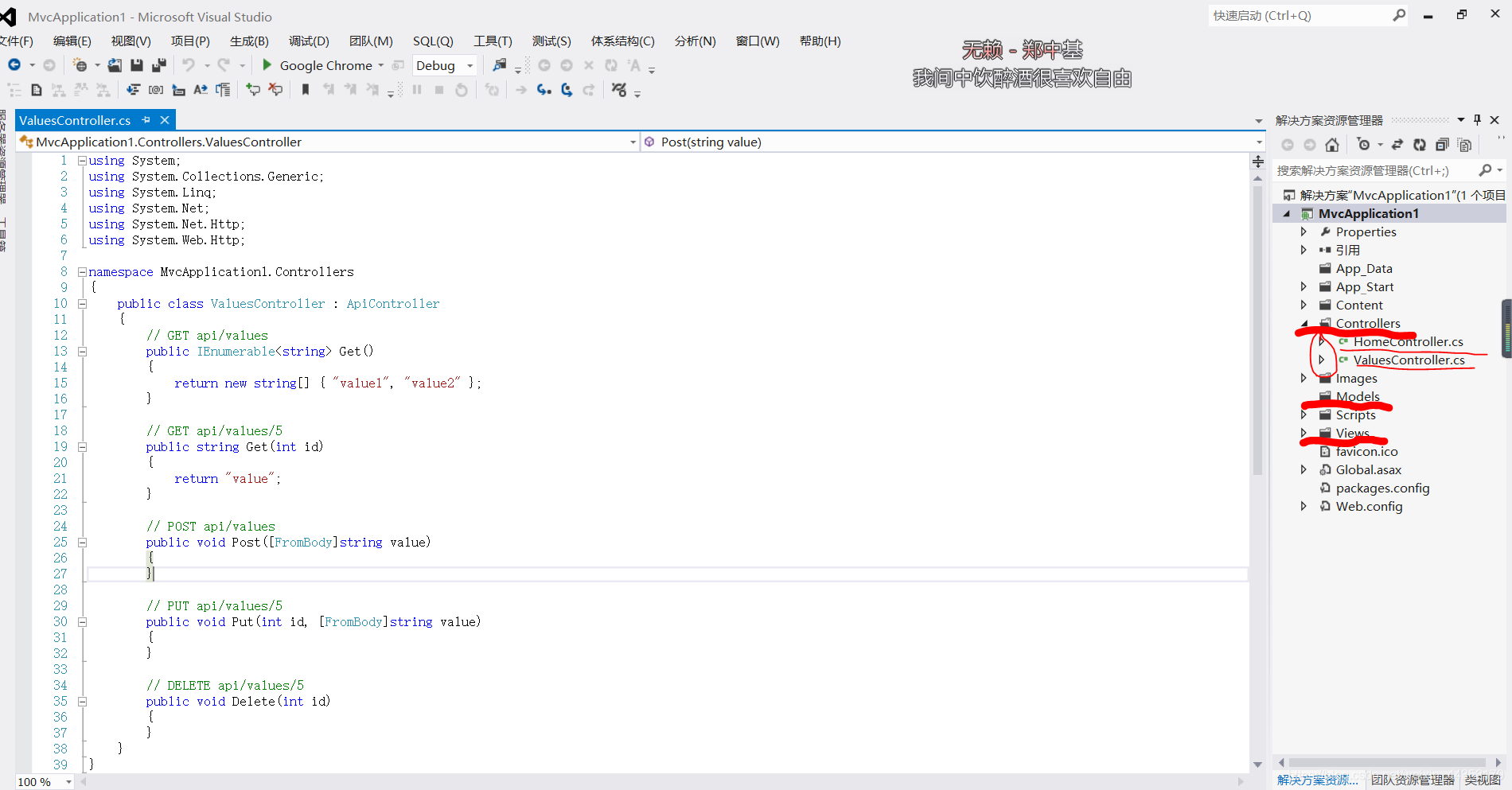Viewport: 1512px width, 790px height.
Task: Click the editor vertical scrollbar thumb
Action: click(x=1258, y=330)
